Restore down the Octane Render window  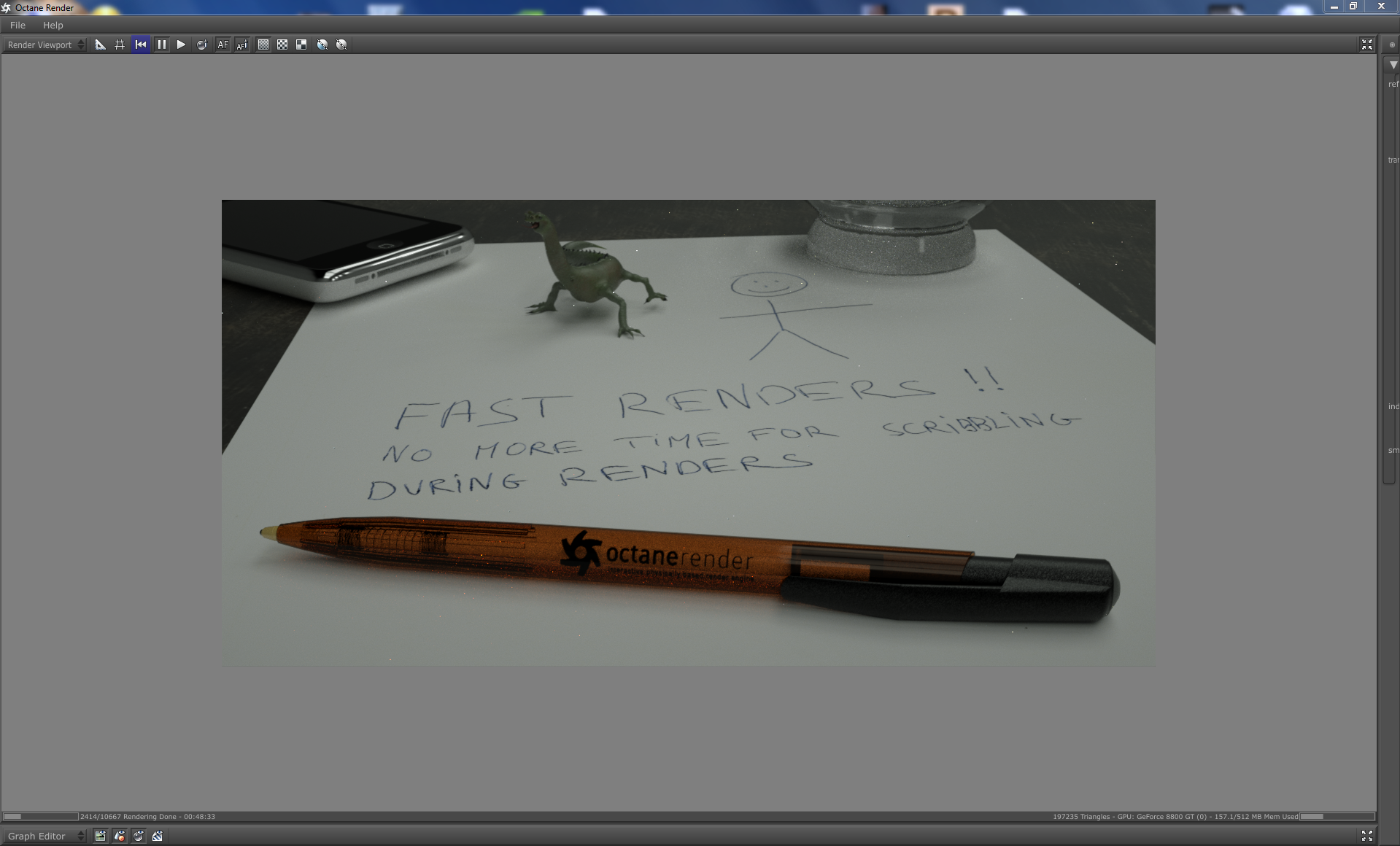tap(1353, 7)
